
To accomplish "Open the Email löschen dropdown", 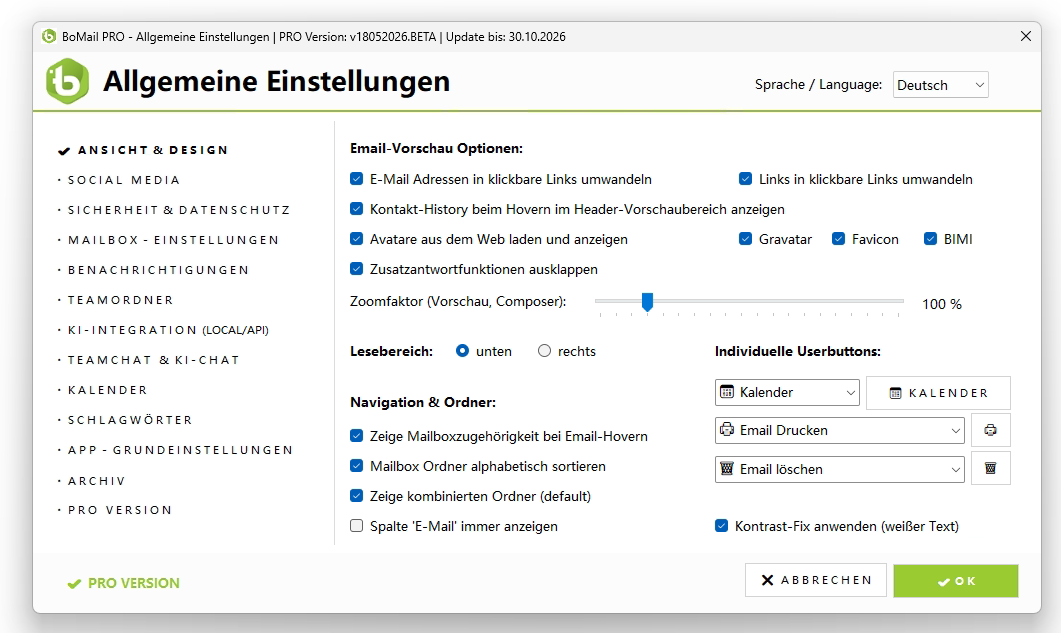I will pos(840,469).
